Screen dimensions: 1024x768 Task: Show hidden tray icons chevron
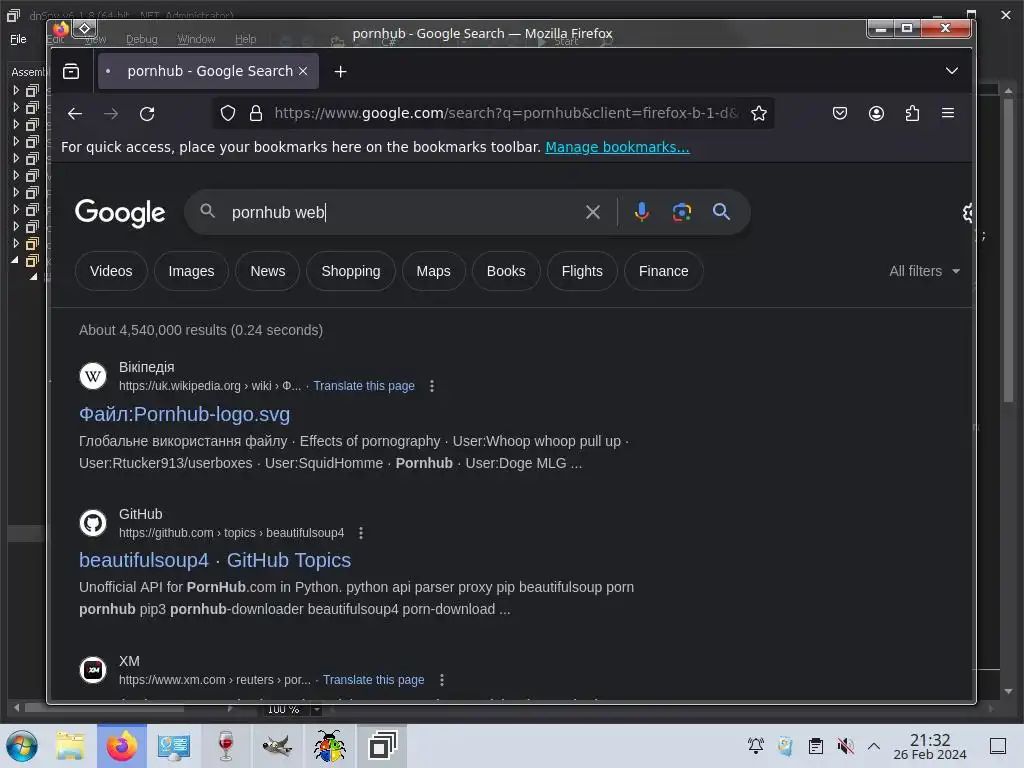tap(874, 746)
